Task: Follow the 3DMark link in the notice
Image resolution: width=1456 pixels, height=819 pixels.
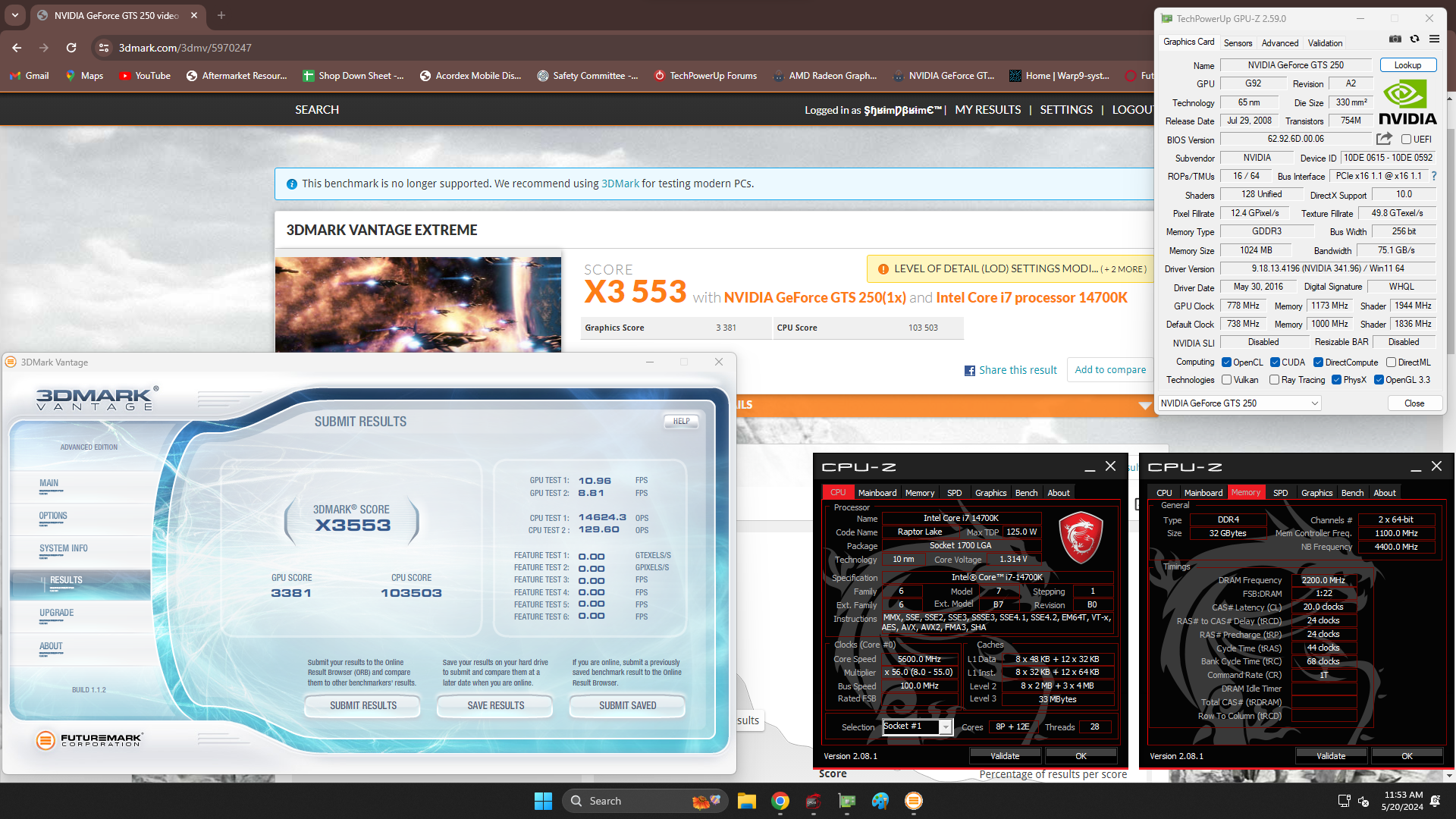Action: (x=620, y=184)
